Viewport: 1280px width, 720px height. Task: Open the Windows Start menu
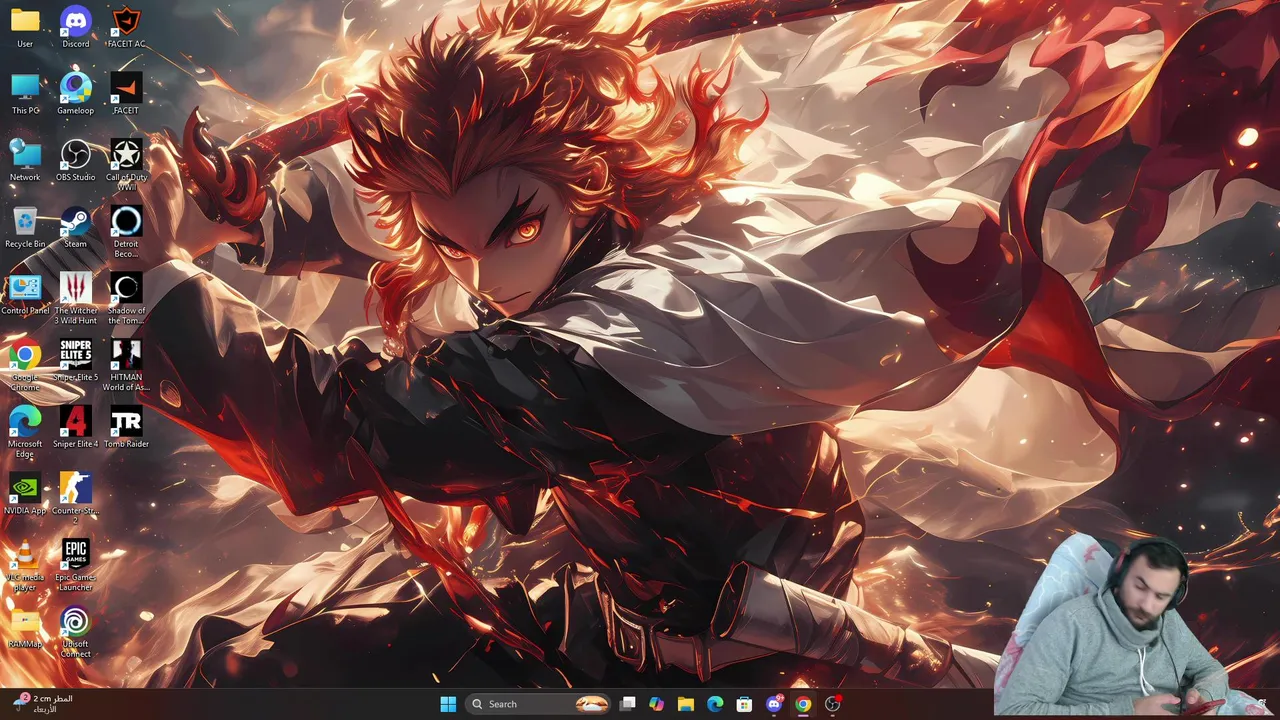point(448,704)
